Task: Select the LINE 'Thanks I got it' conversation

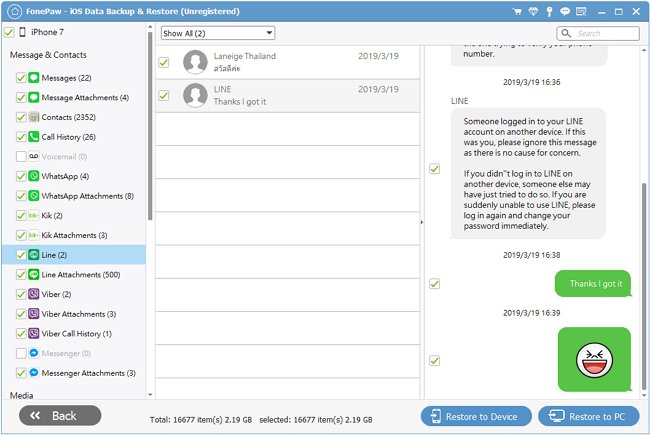Action: coord(288,96)
